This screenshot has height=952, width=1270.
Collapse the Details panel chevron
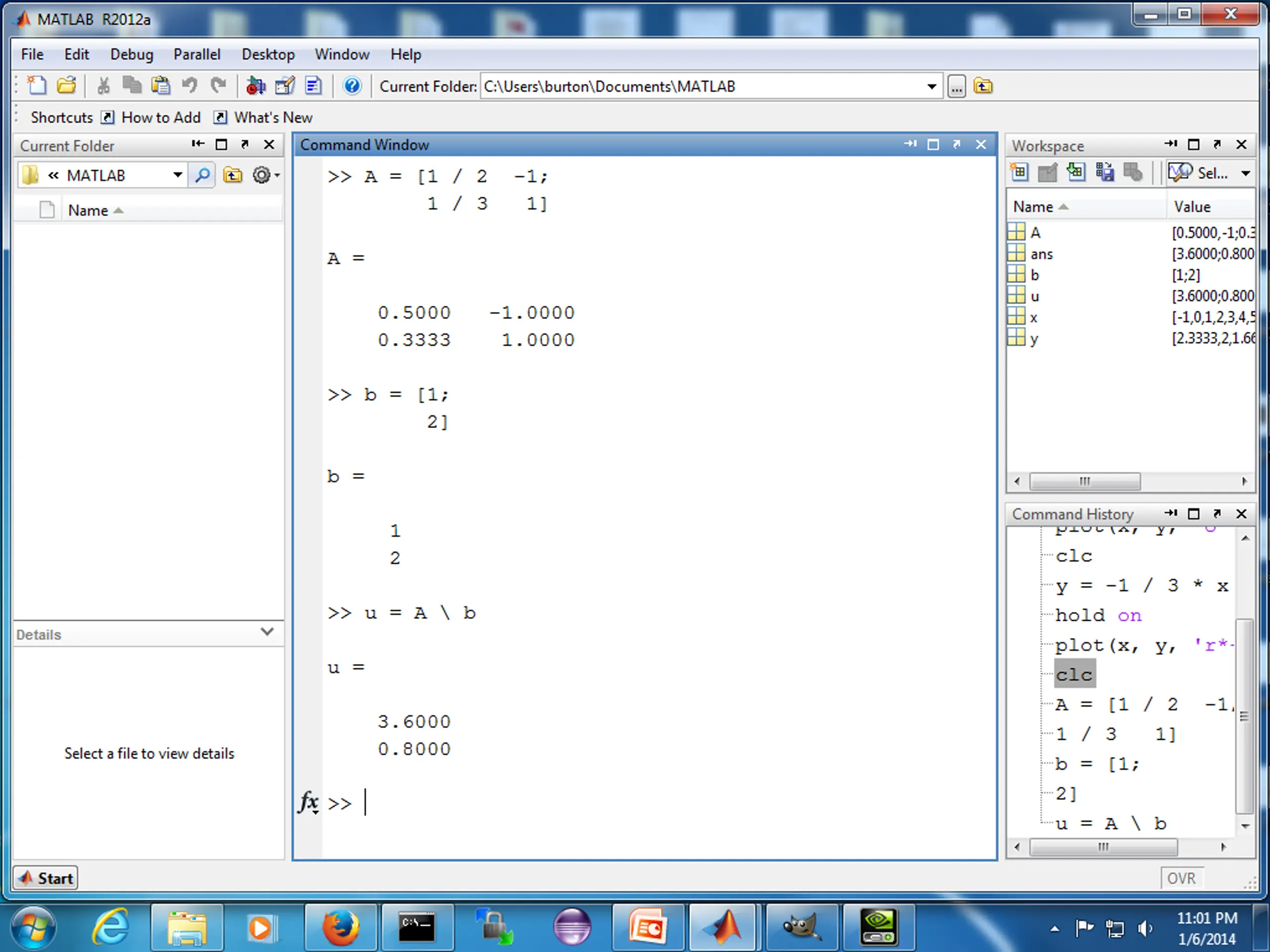(x=267, y=632)
